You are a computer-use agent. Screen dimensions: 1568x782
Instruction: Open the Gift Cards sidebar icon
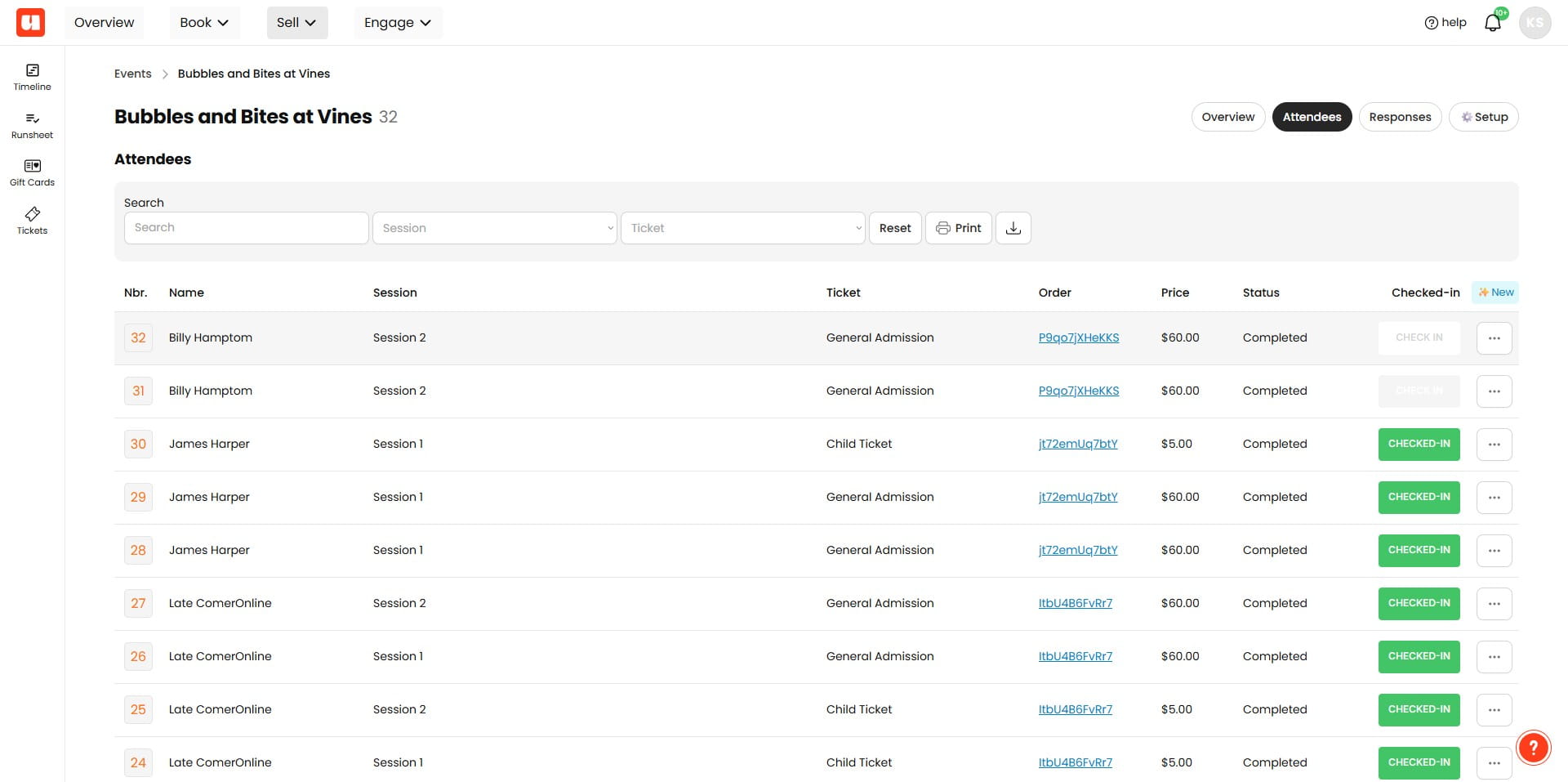coord(32,173)
